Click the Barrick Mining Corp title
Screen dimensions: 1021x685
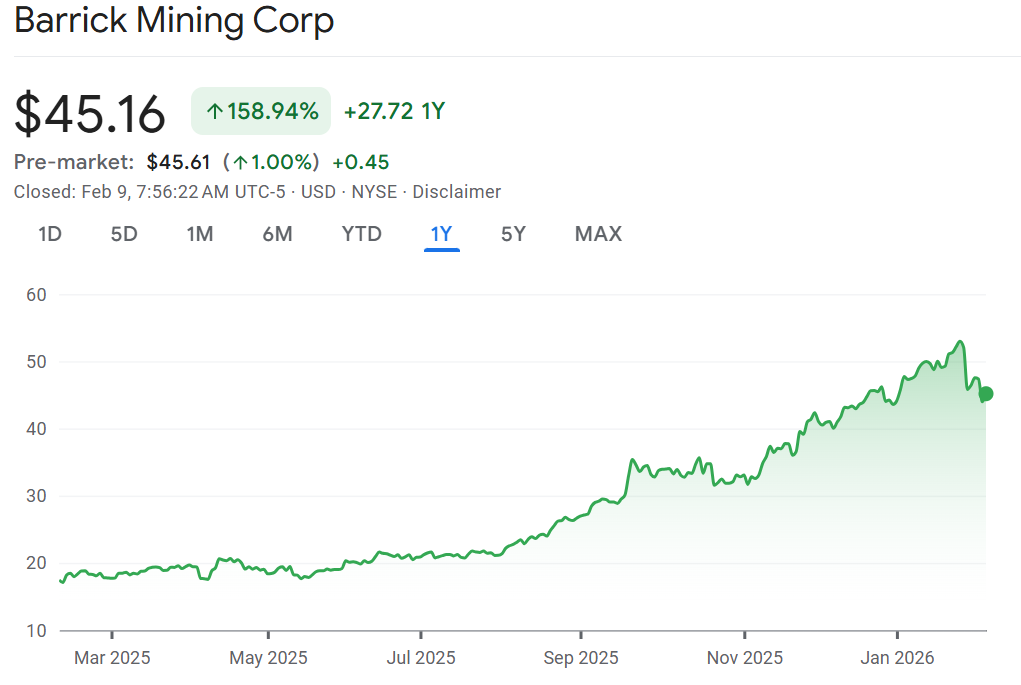click(x=174, y=21)
